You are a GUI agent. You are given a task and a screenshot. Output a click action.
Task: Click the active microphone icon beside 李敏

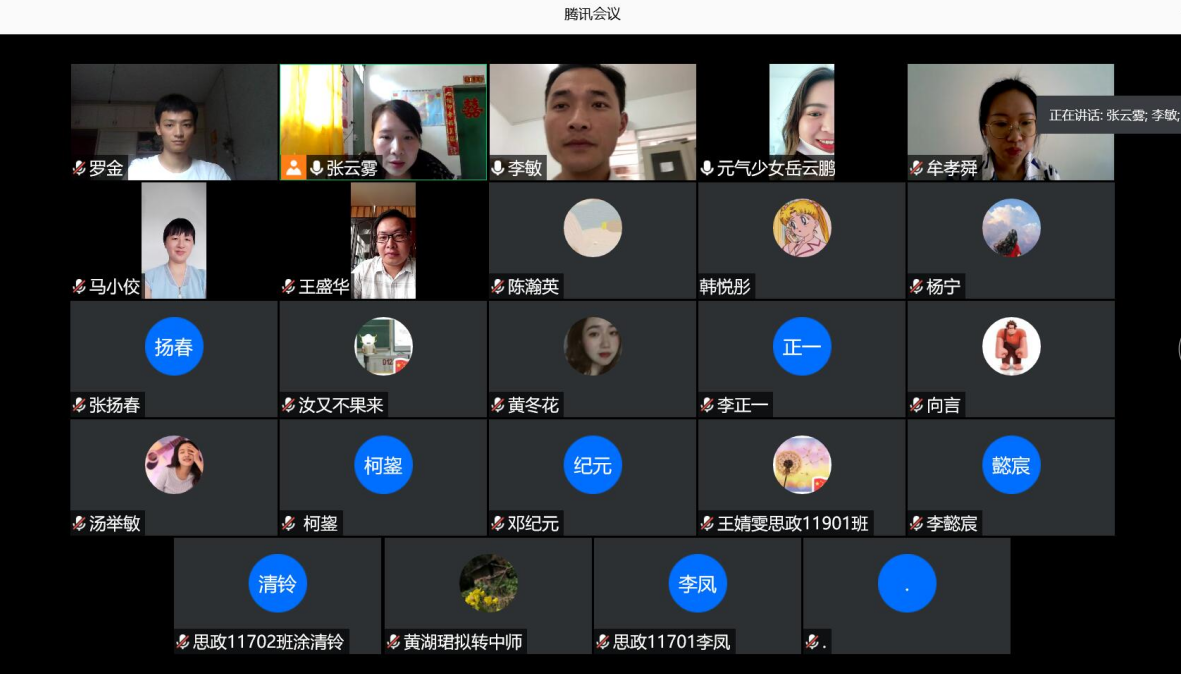pyautogui.click(x=500, y=168)
